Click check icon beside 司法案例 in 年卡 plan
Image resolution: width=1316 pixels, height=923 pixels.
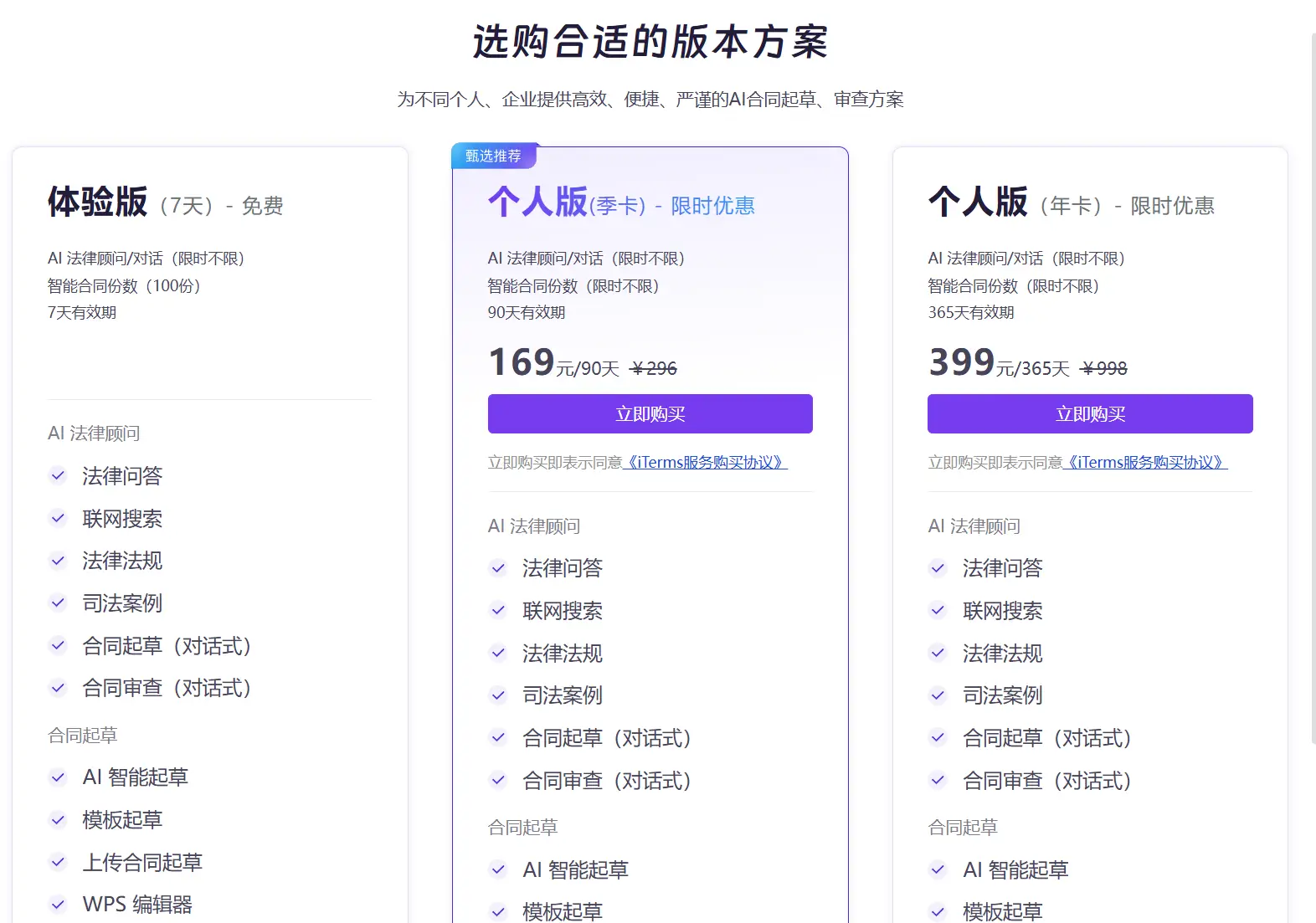coord(938,695)
